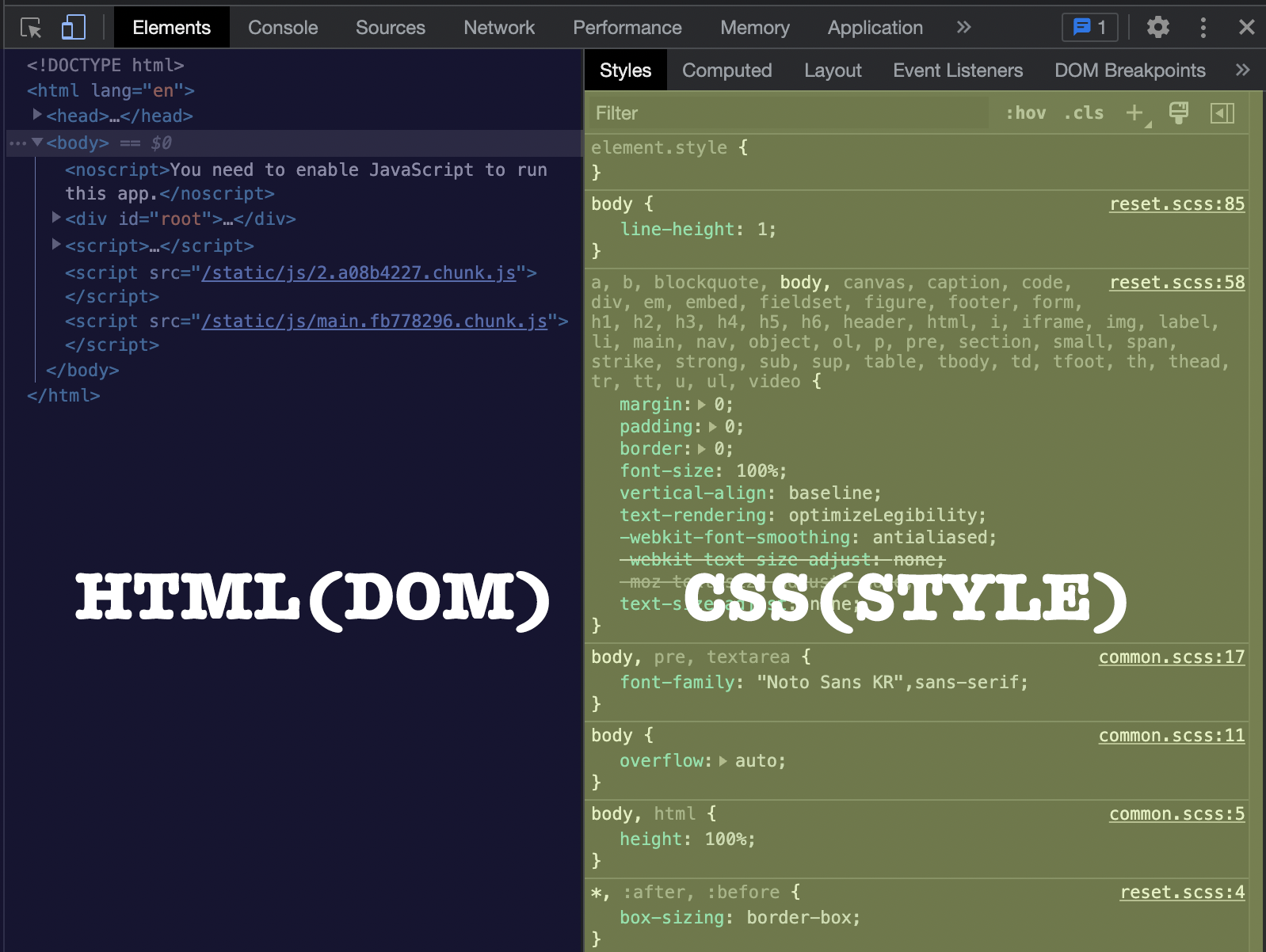Viewport: 1266px width, 952px height.
Task: Select the Event Listeners sidebar tab
Action: click(958, 70)
